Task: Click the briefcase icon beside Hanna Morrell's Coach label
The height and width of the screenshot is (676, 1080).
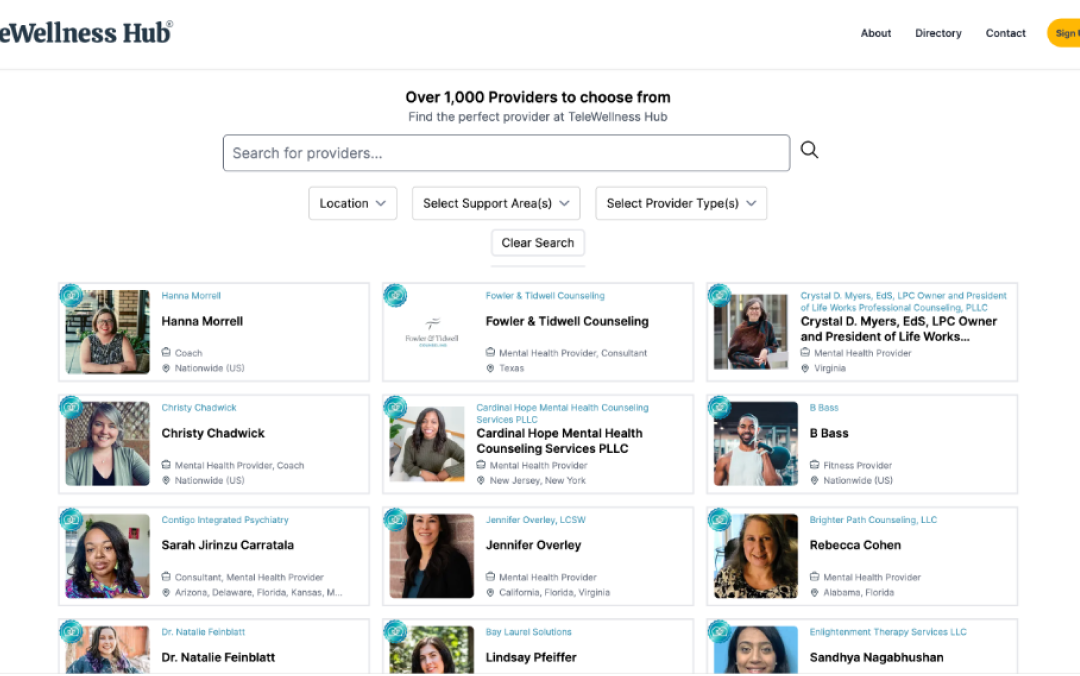Action: point(166,352)
